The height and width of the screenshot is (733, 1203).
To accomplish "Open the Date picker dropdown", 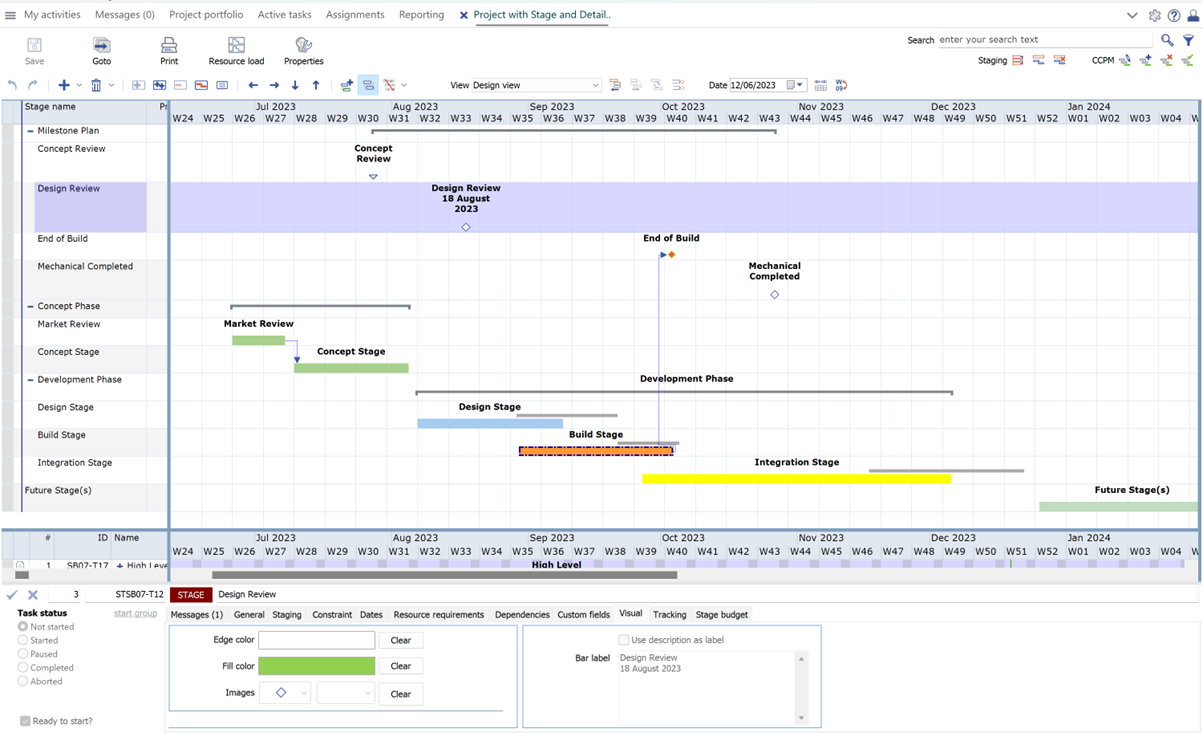I will tap(799, 85).
